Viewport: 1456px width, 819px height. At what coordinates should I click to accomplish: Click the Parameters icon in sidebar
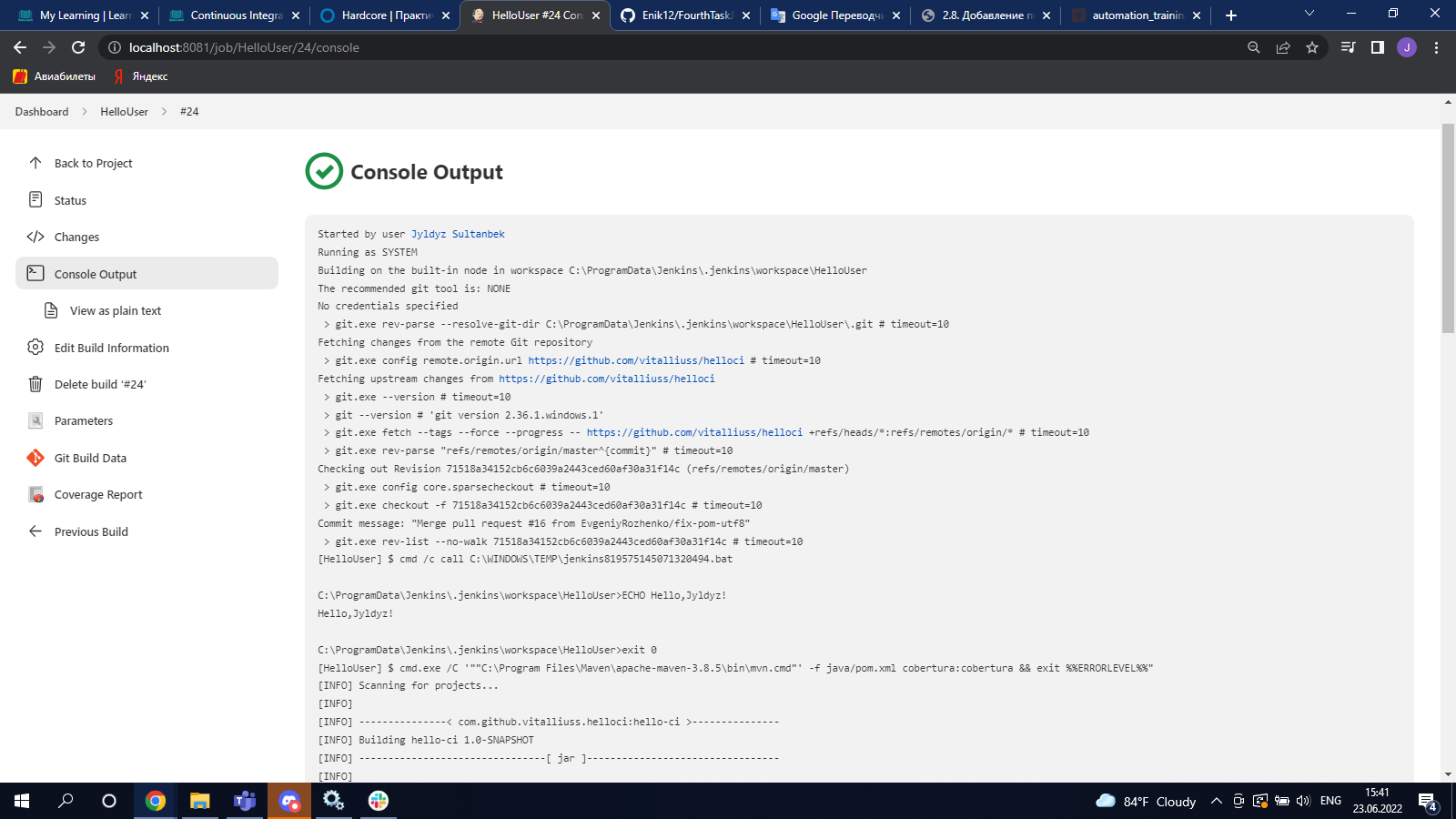(x=35, y=420)
